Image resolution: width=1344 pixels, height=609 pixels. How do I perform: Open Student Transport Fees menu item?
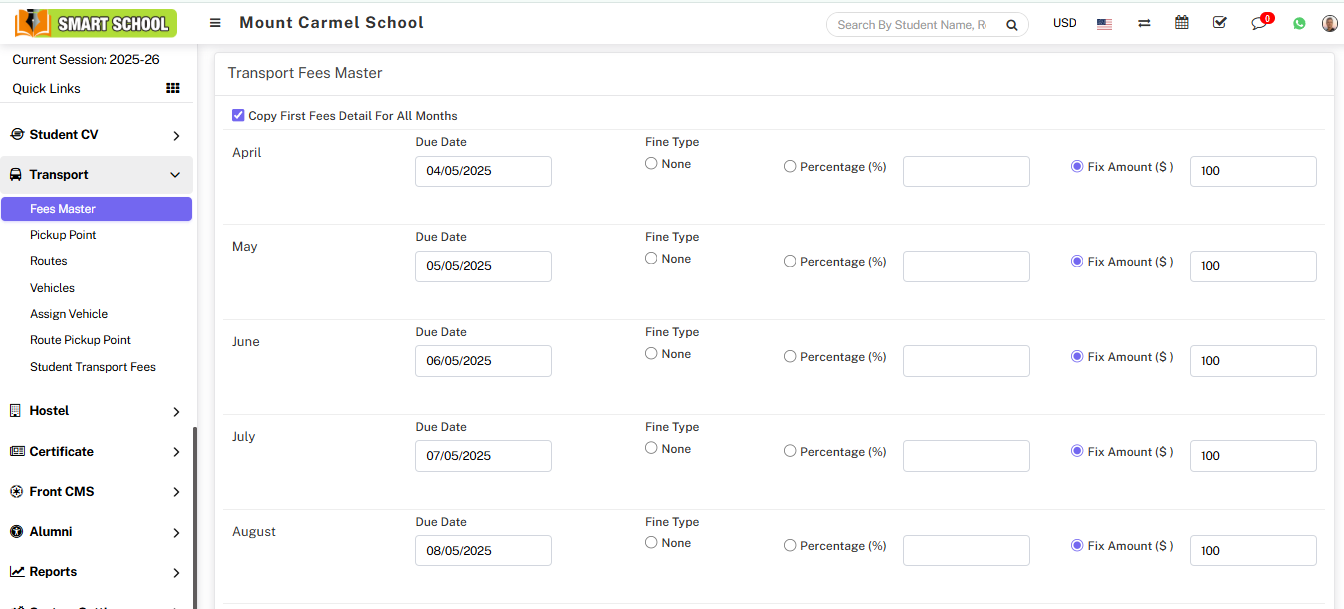point(93,367)
